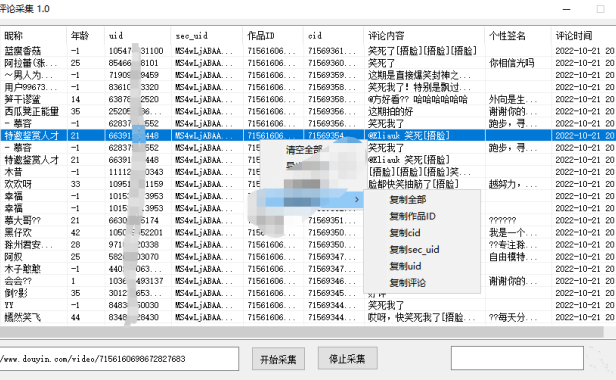
Task: Click the 作品ID column header
Action: (273, 36)
